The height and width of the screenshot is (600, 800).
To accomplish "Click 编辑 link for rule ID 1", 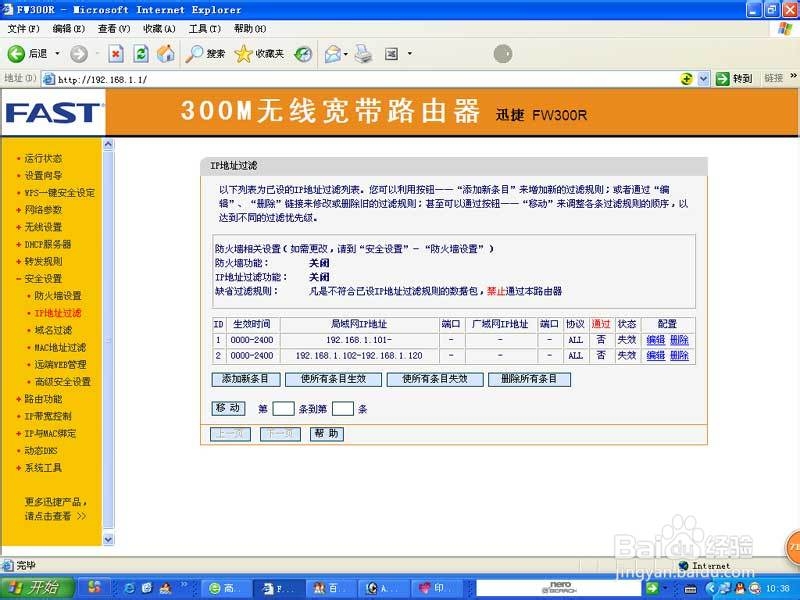I will click(656, 340).
